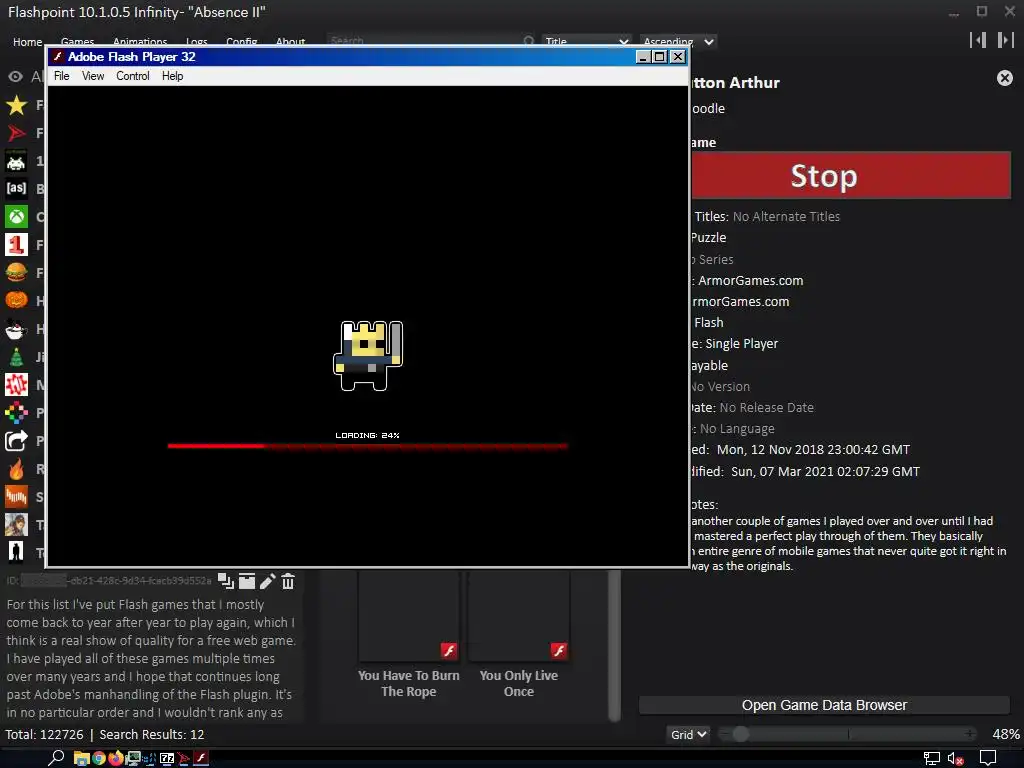Open Windows taskbar search magnifier

(56, 758)
